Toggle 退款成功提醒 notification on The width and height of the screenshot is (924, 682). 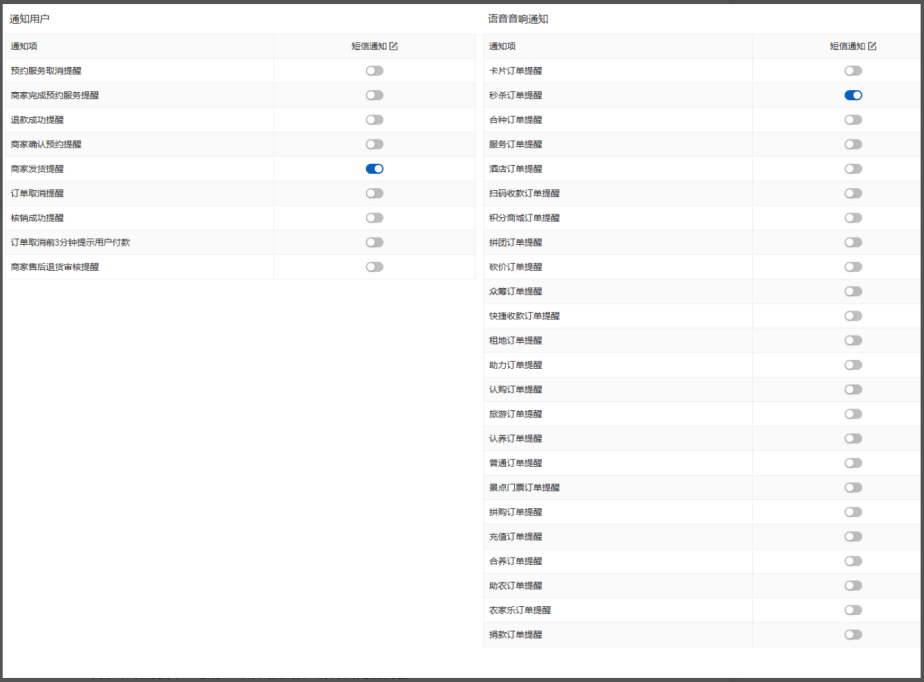pos(374,120)
